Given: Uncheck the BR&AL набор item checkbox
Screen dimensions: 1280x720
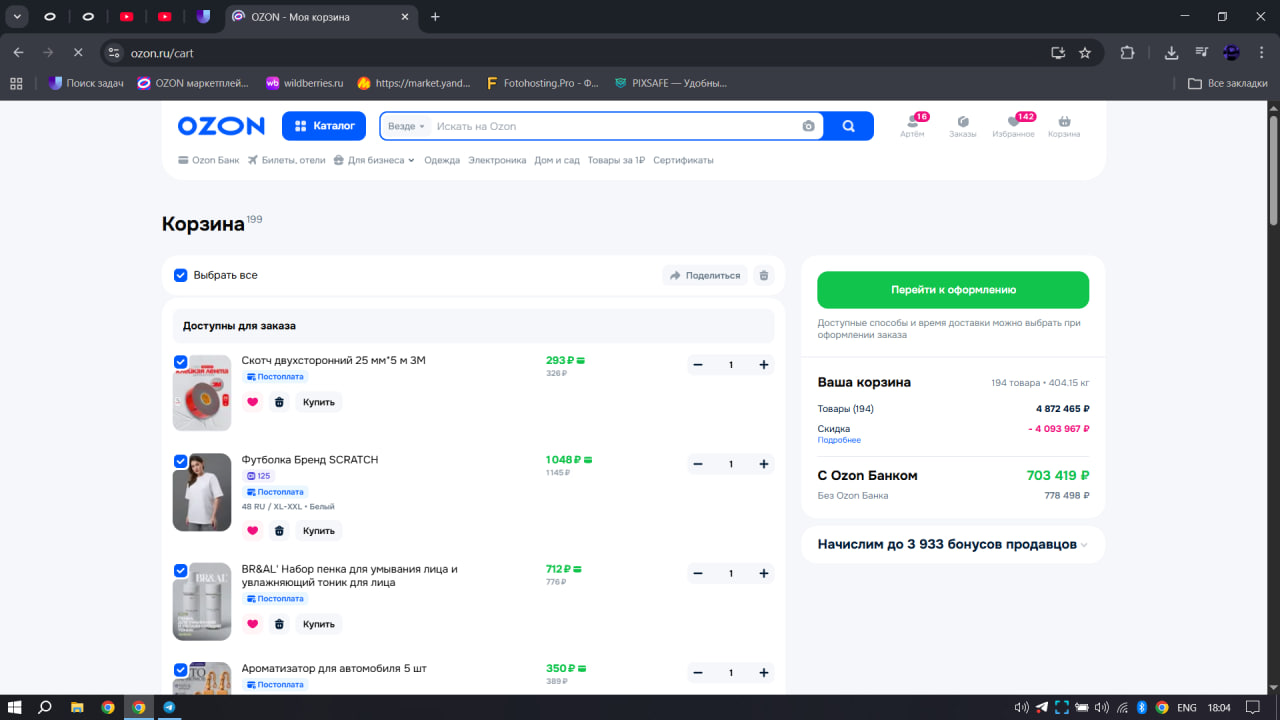Looking at the screenshot, I should pyautogui.click(x=181, y=570).
